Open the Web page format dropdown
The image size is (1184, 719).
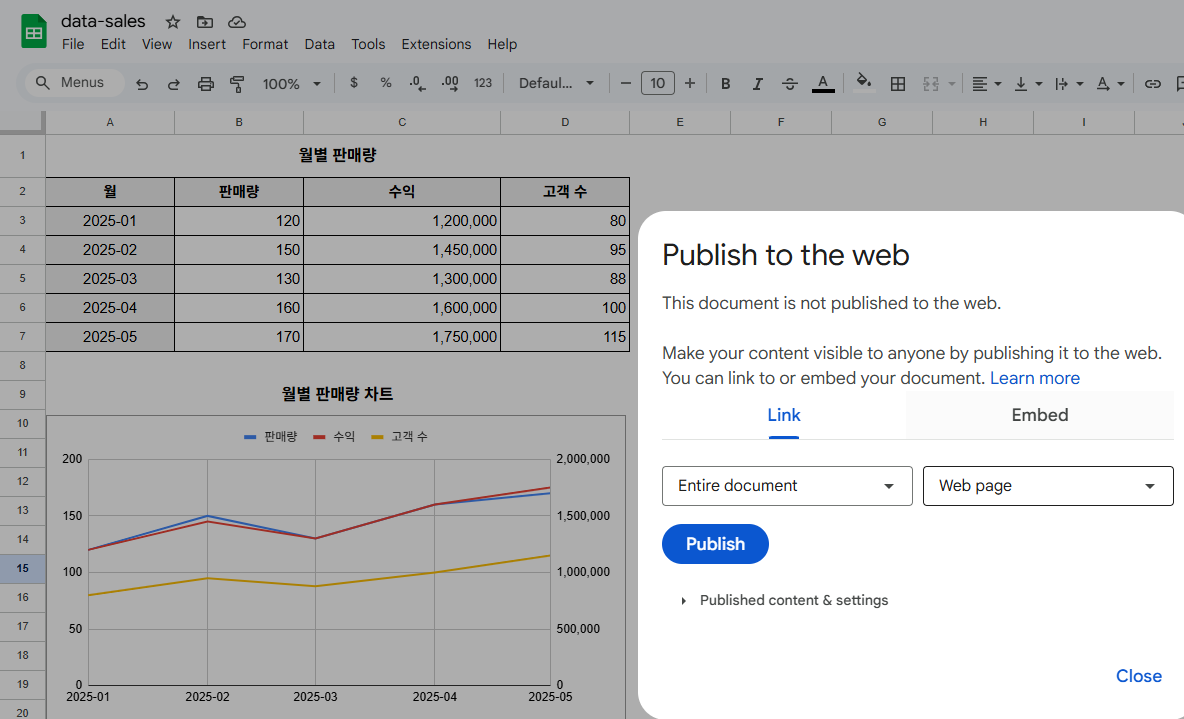click(x=1048, y=486)
